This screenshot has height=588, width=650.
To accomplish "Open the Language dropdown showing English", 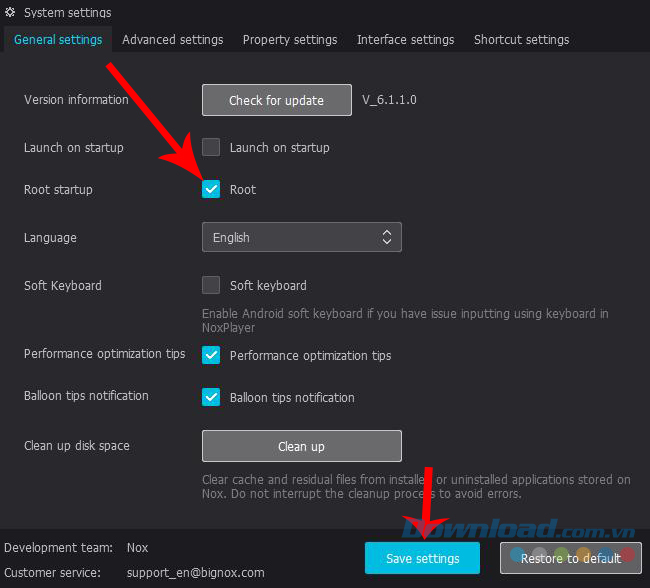I will (x=302, y=237).
